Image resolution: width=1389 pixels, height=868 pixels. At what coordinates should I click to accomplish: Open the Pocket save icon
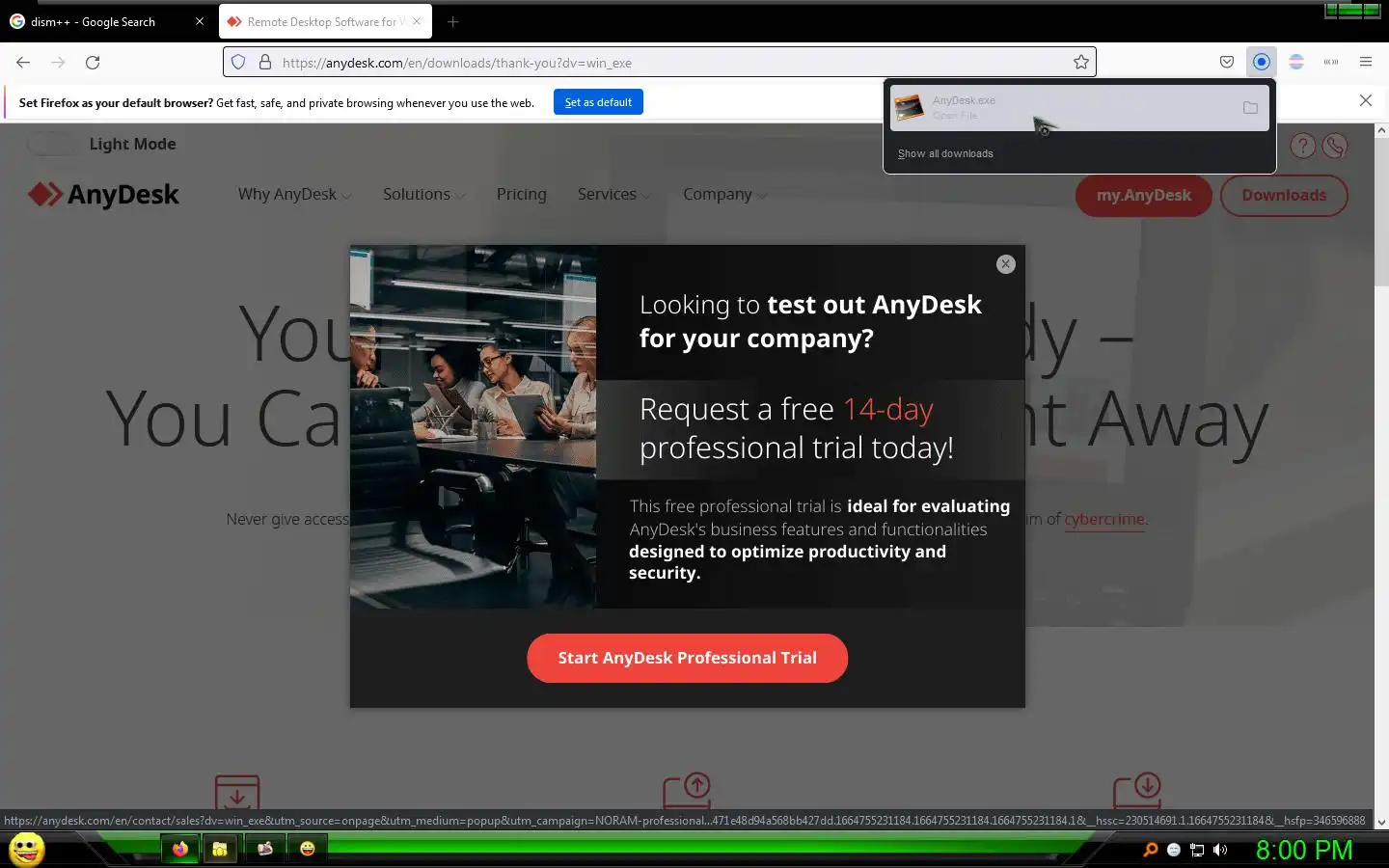point(1227,62)
